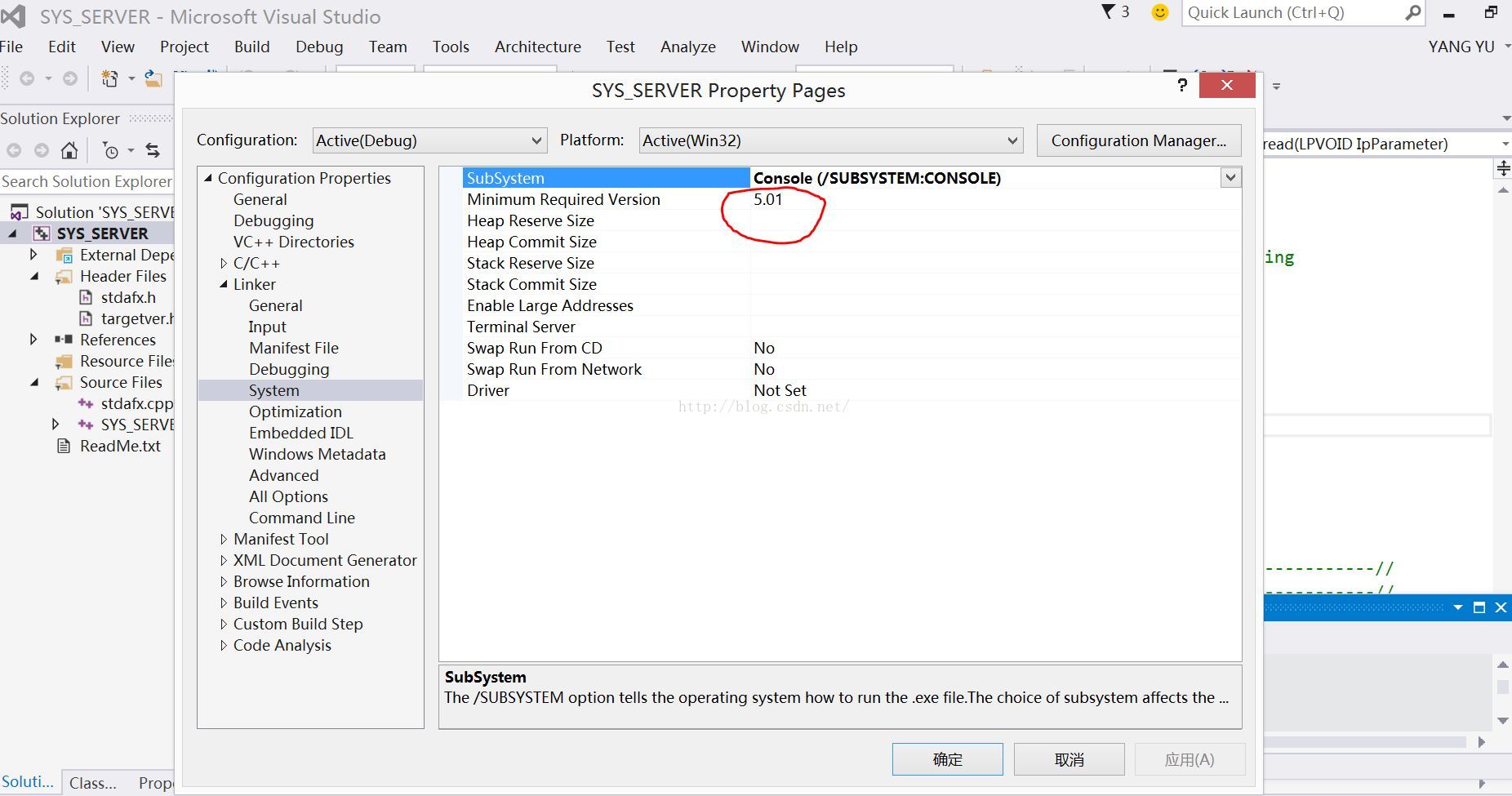Click the bottom horizontal scrollbar right arrow
Image resolution: width=1512 pixels, height=796 pixels.
click(x=1481, y=742)
